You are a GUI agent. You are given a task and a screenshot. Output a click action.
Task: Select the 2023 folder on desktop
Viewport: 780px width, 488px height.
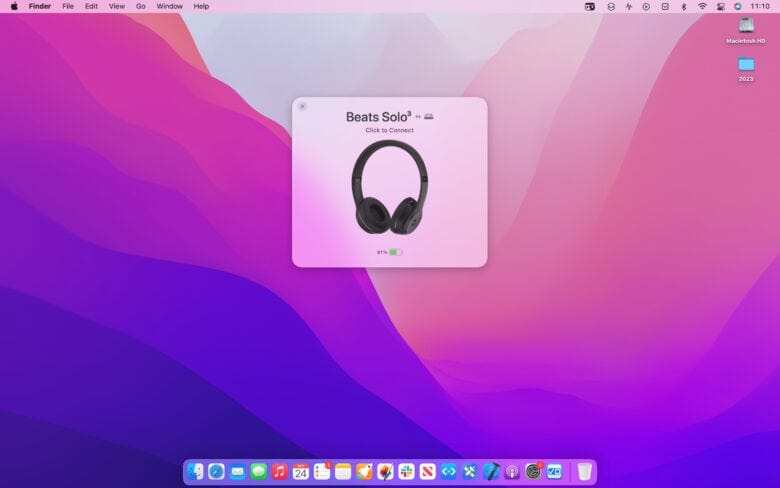click(746, 65)
